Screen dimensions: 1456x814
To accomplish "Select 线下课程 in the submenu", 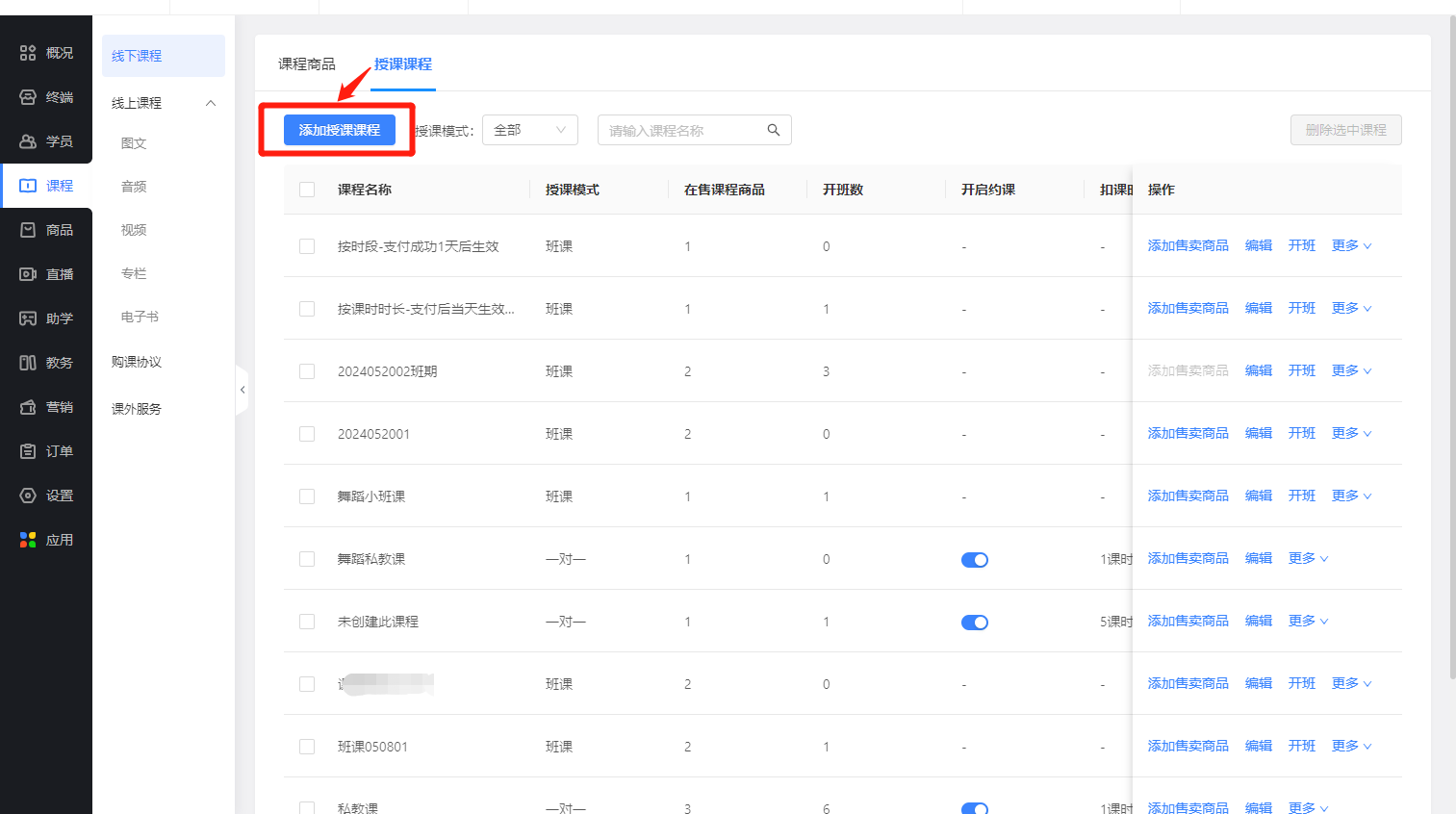I will pos(164,56).
